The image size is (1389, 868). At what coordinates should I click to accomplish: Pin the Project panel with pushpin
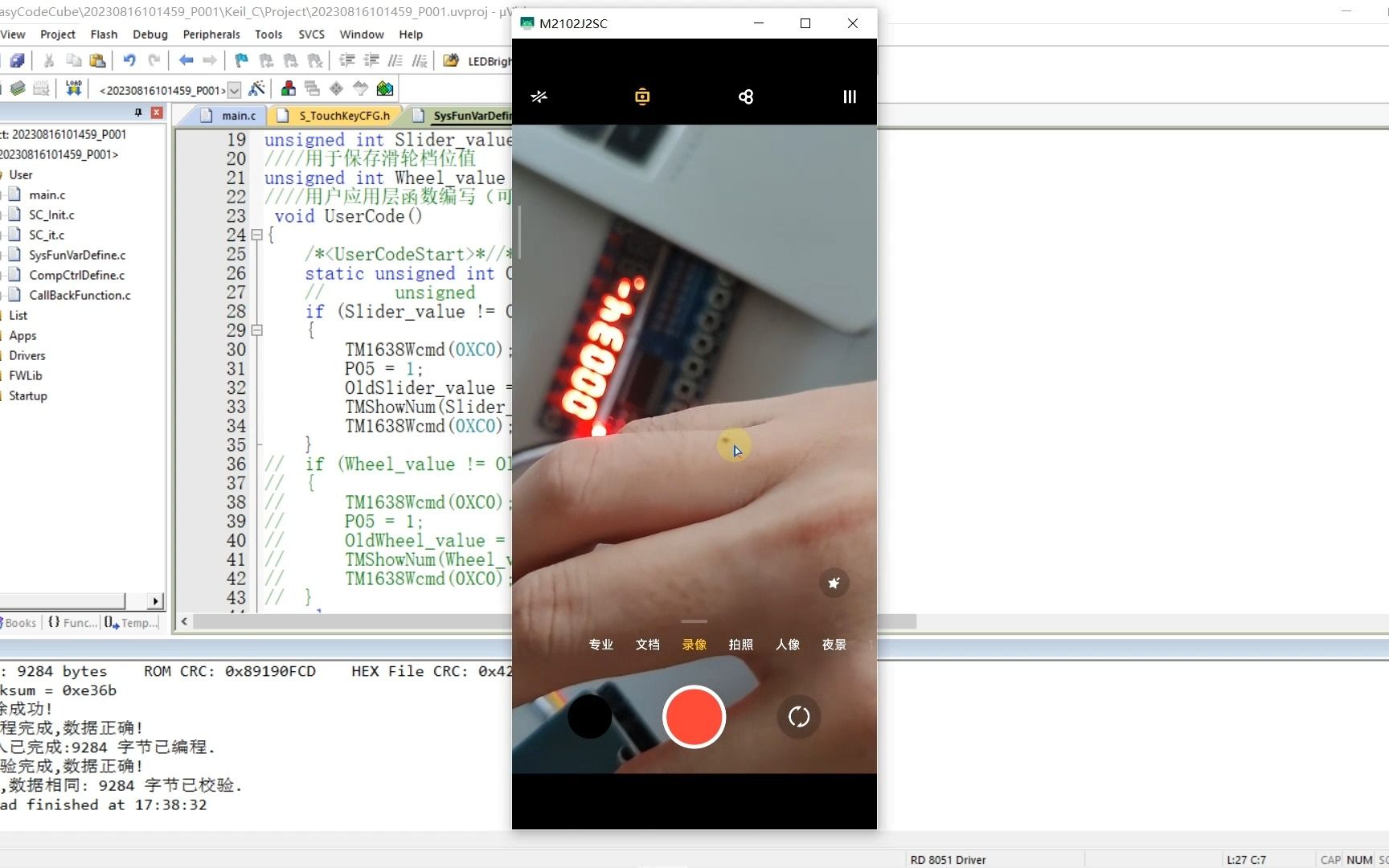[138, 113]
